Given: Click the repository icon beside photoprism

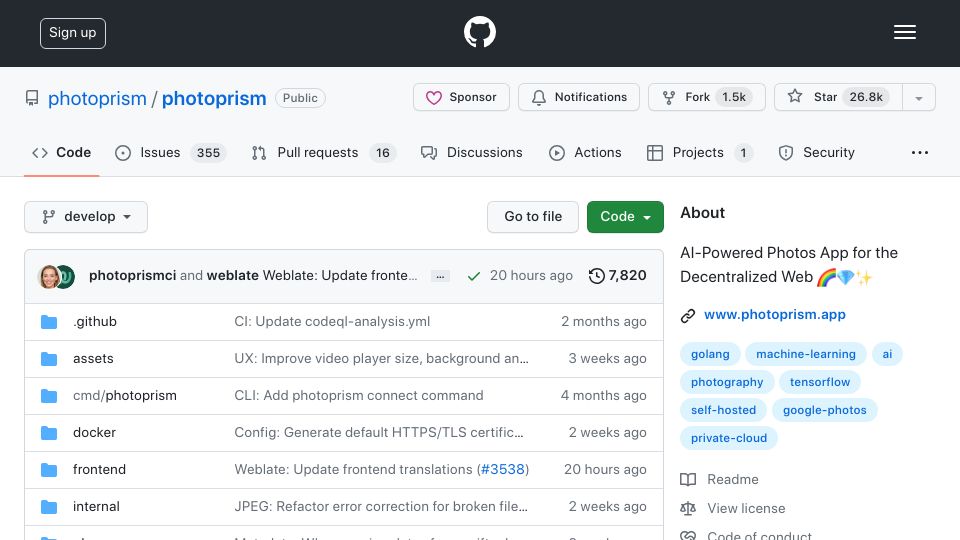Looking at the screenshot, I should point(32,98).
